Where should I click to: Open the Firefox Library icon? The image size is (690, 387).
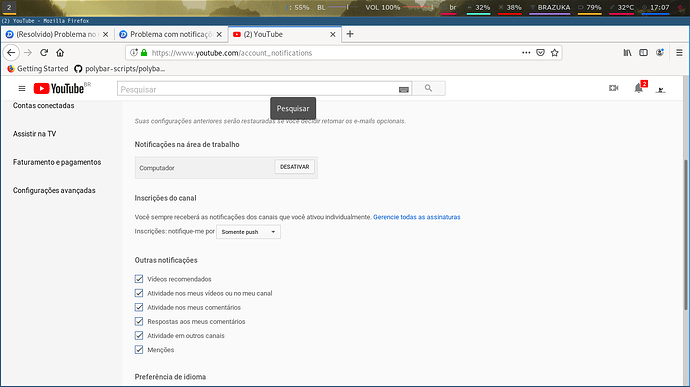pyautogui.click(x=628, y=53)
